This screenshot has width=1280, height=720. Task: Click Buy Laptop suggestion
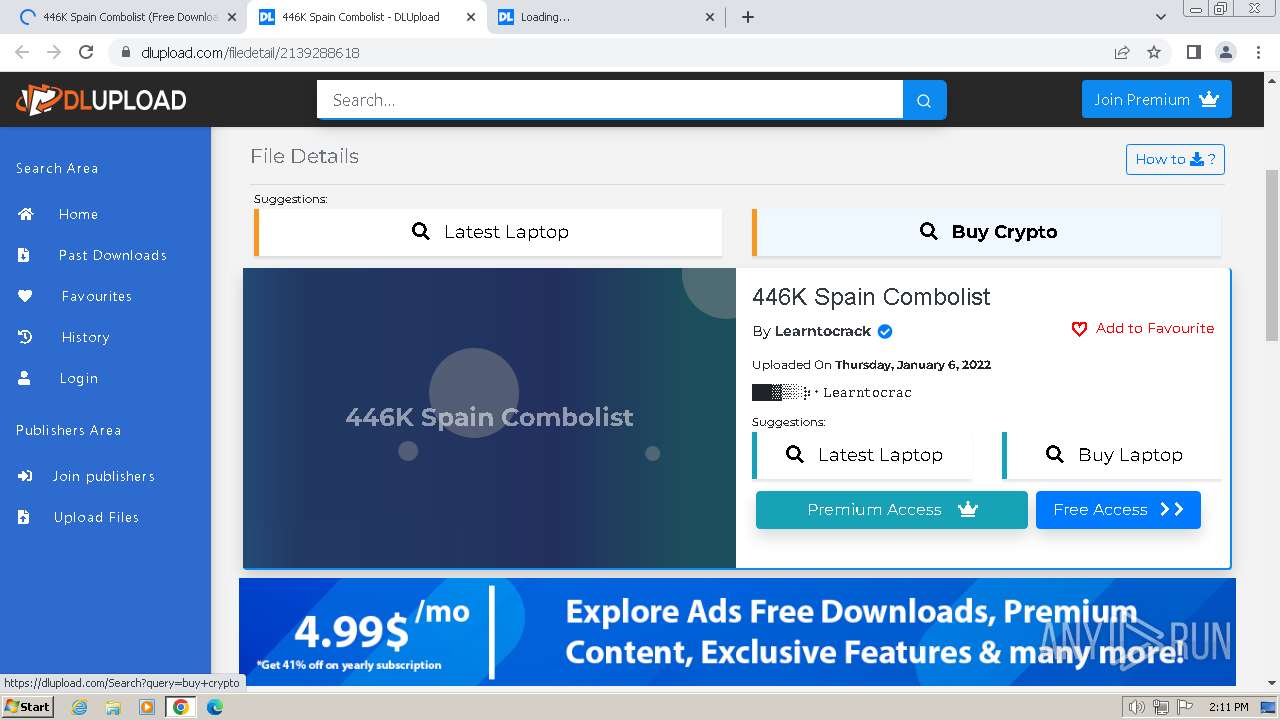click(x=1112, y=455)
